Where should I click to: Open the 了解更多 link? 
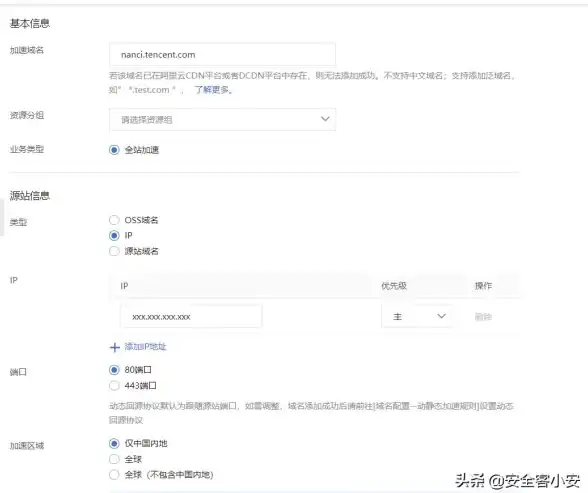tap(212, 90)
